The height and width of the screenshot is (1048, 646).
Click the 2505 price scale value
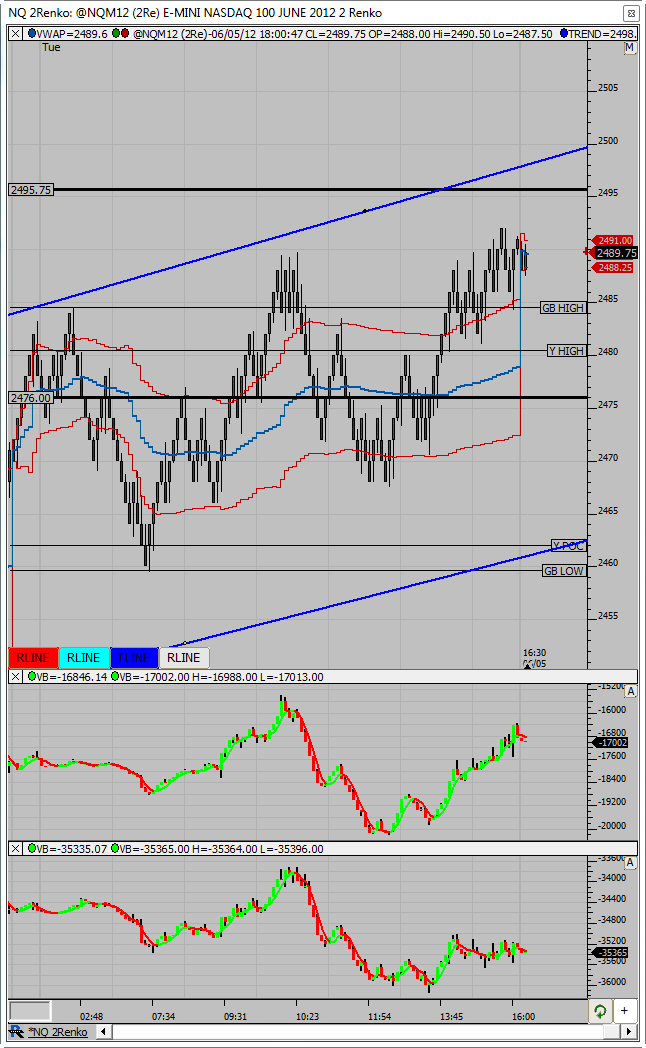(x=608, y=88)
